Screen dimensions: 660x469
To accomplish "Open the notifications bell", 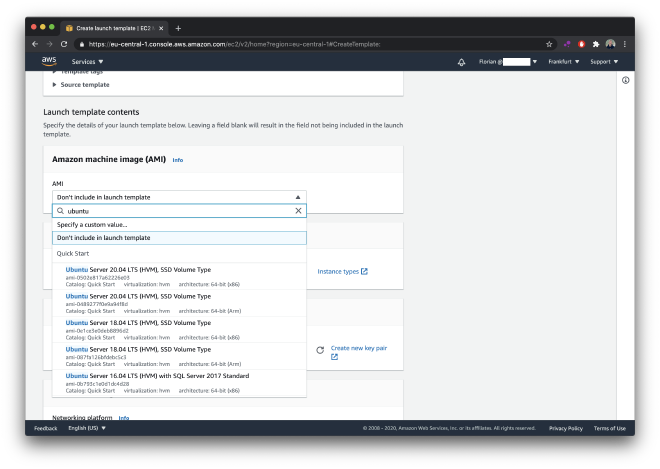I will tap(461, 62).
